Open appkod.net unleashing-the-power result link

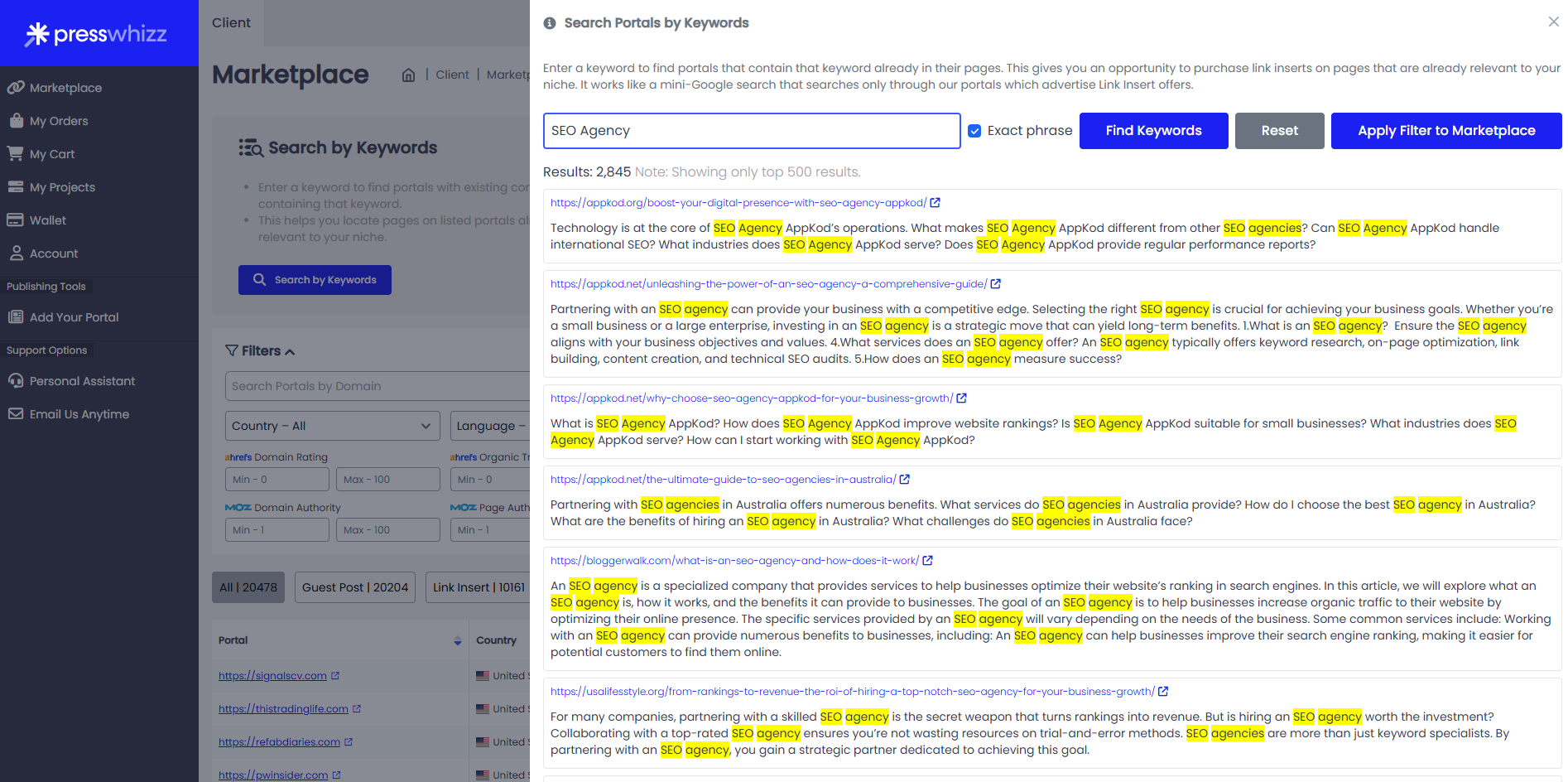[768, 284]
